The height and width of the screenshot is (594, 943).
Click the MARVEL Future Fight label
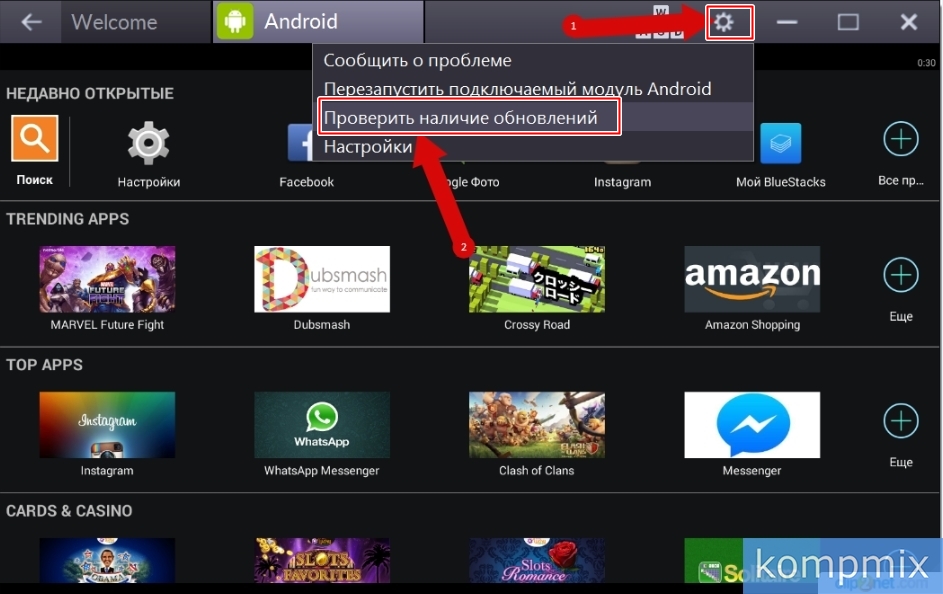coord(107,325)
